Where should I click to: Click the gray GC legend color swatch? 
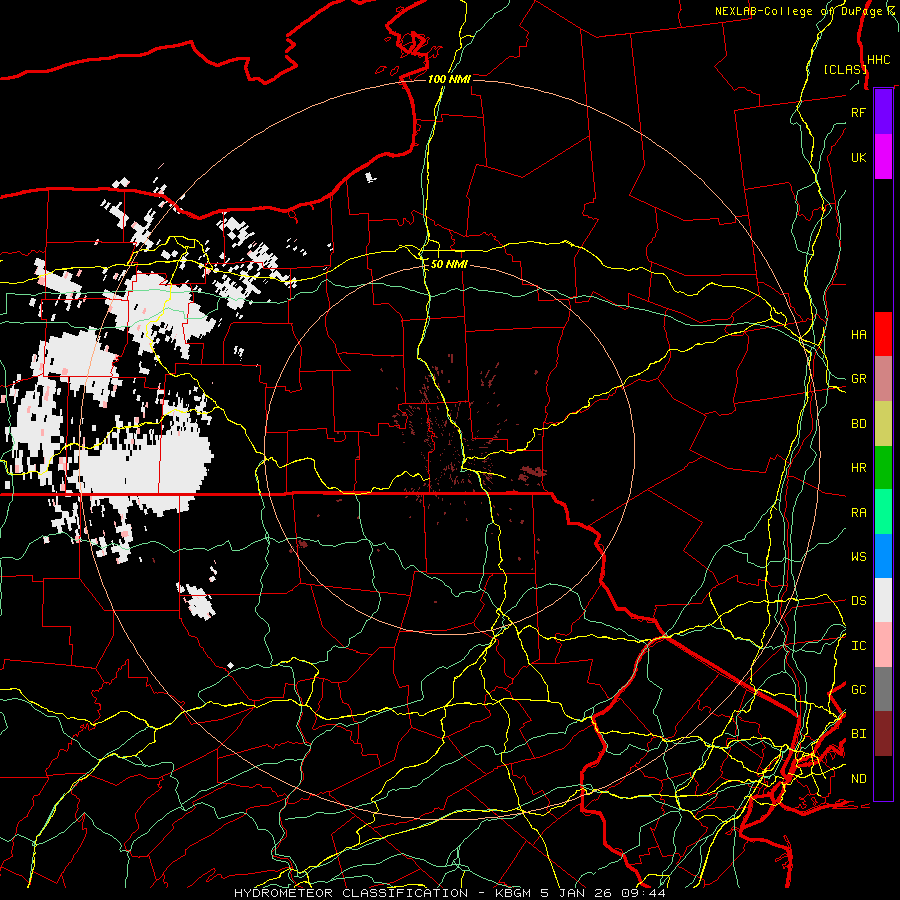pyautogui.click(x=883, y=689)
